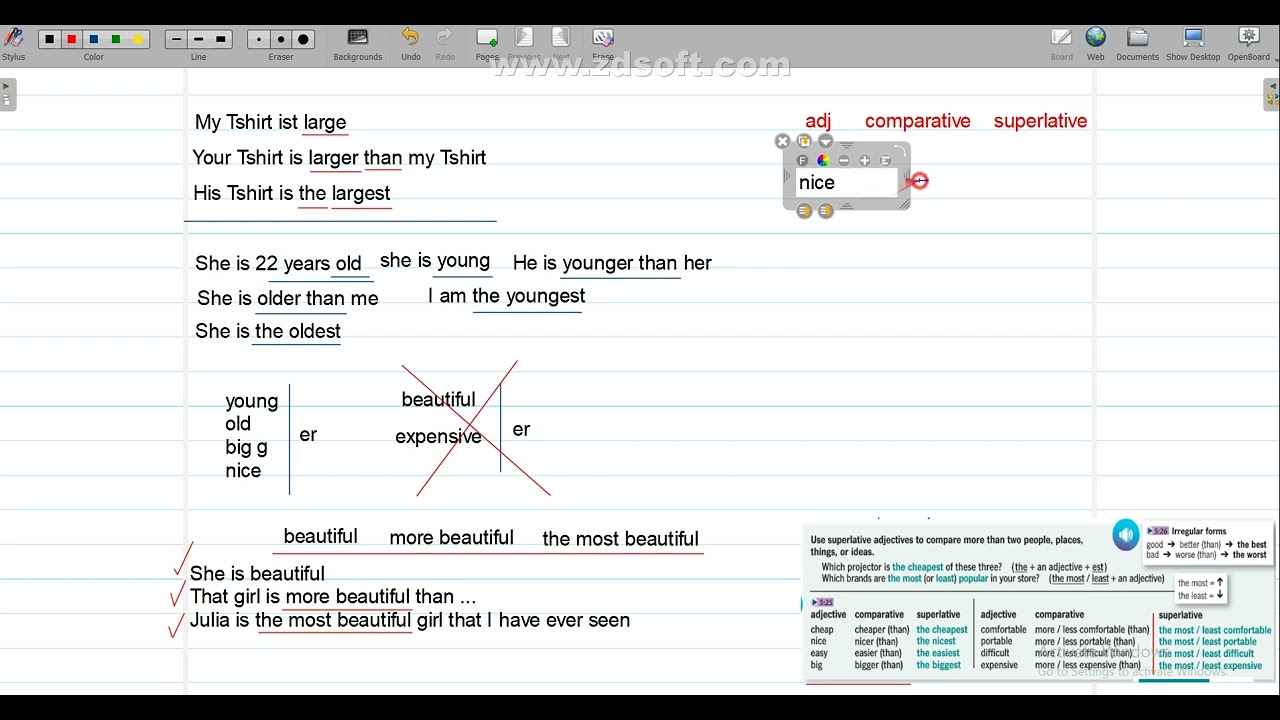Viewport: 1280px width, 720px height.
Task: Redo the last undone action
Action: pyautogui.click(x=444, y=44)
